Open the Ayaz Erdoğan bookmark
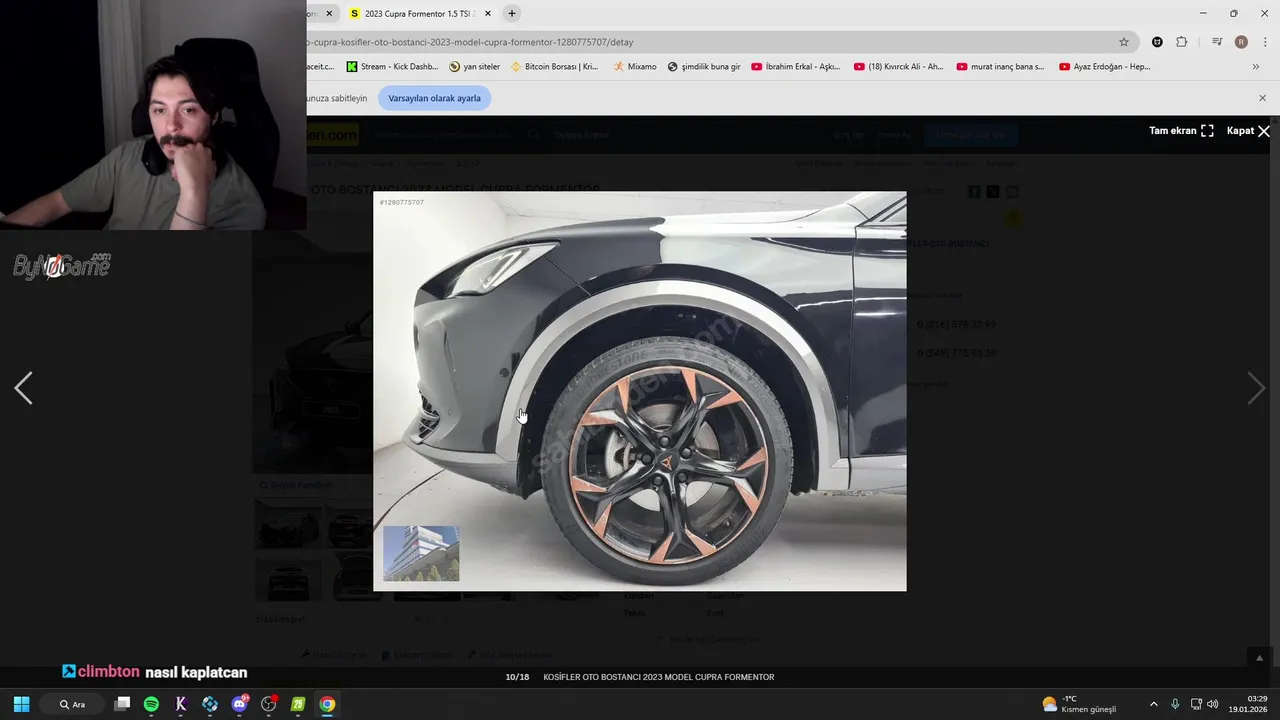The image size is (1280, 720). click(1105, 67)
